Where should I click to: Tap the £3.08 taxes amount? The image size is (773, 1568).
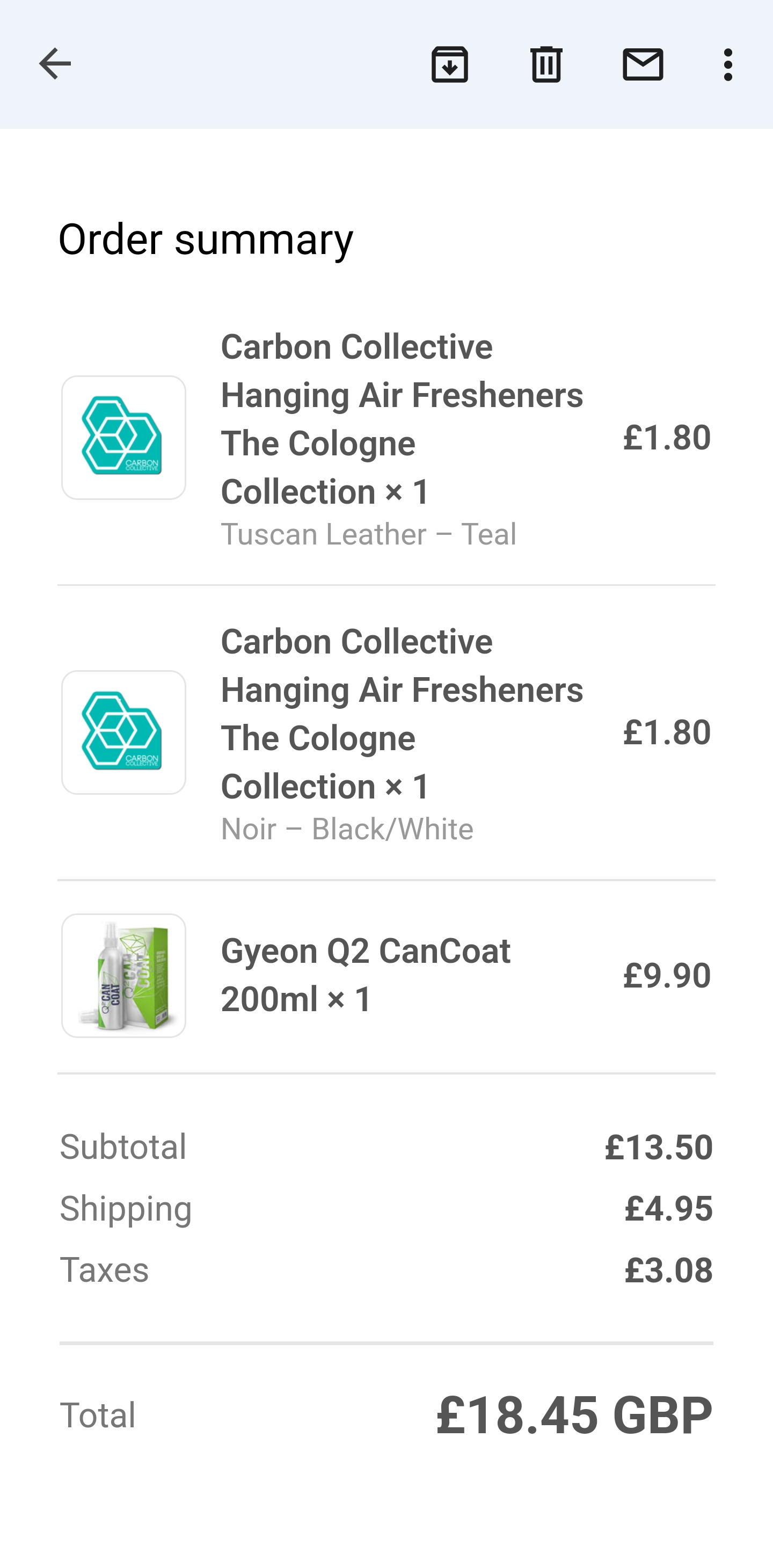click(668, 1270)
